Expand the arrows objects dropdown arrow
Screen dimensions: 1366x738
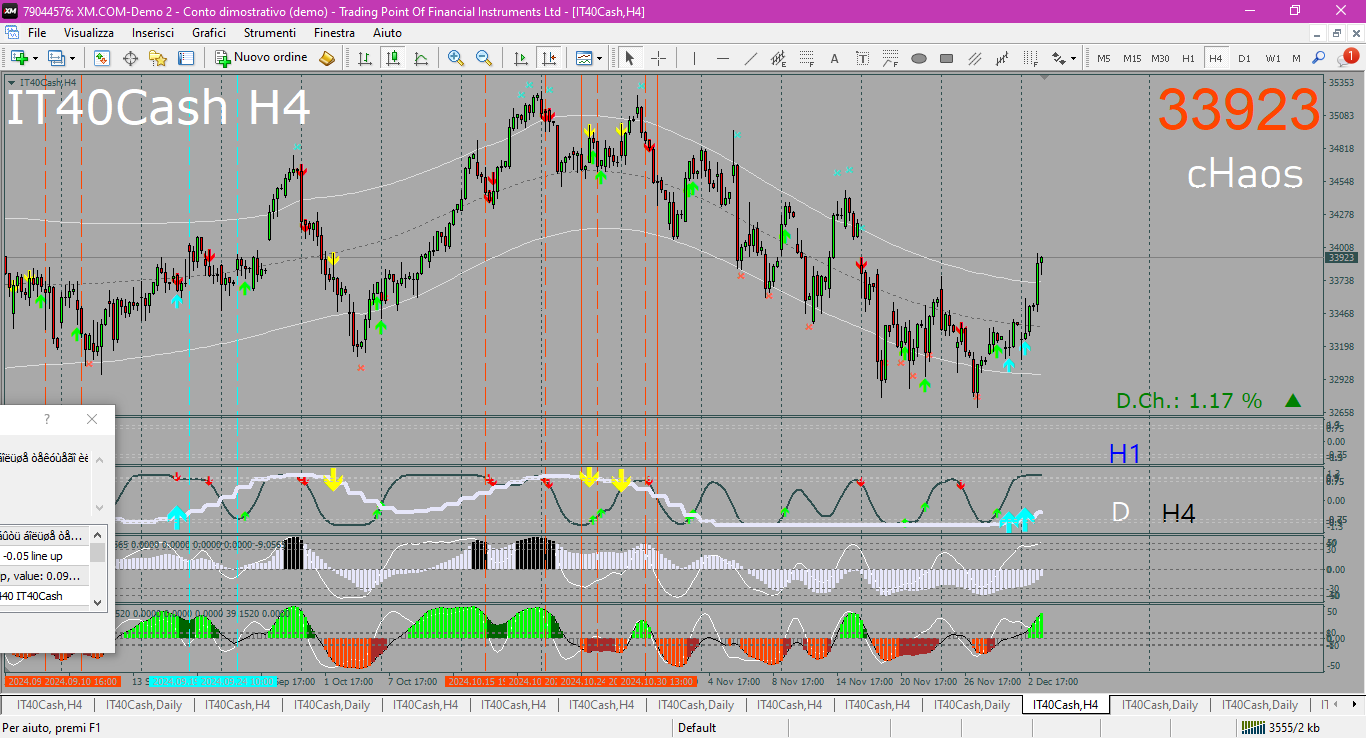[x=1073, y=58]
